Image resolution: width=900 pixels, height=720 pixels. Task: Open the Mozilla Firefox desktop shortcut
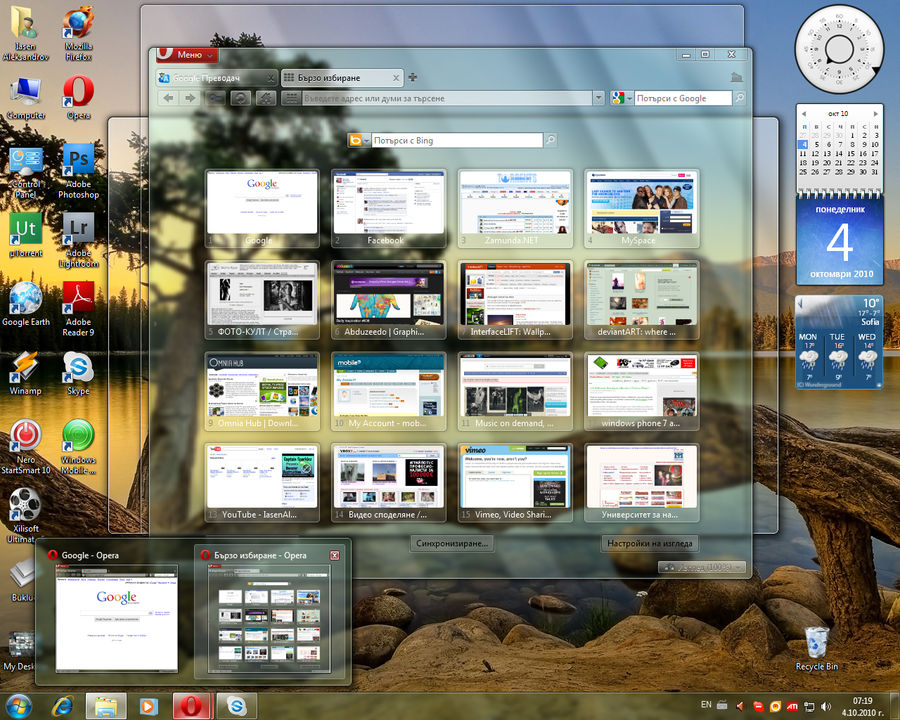point(78,33)
